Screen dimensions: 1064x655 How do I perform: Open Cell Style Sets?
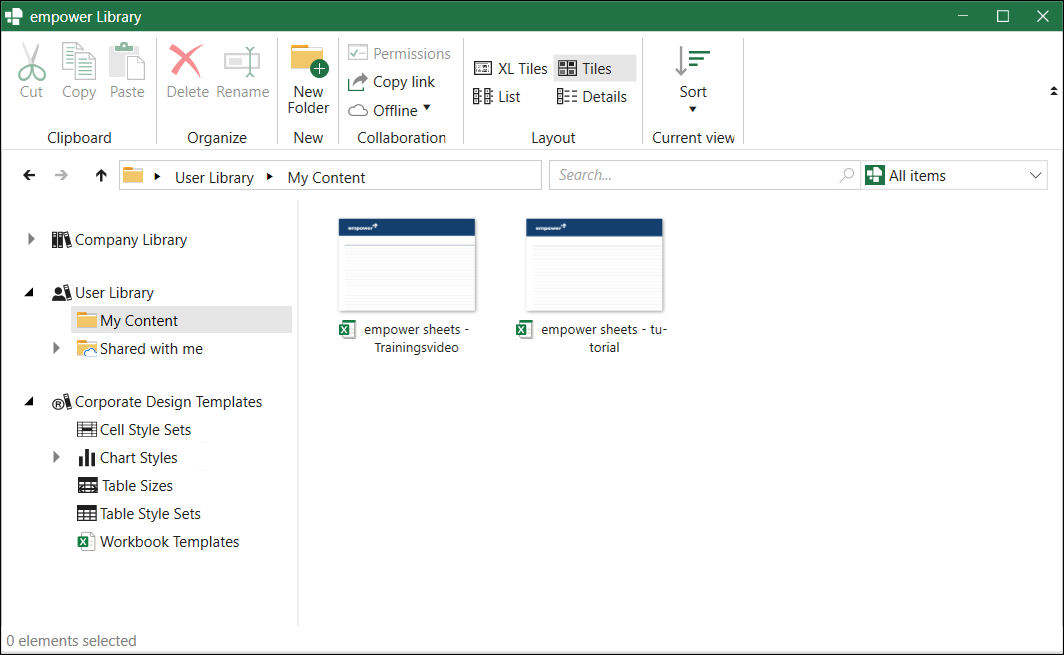tap(134, 430)
